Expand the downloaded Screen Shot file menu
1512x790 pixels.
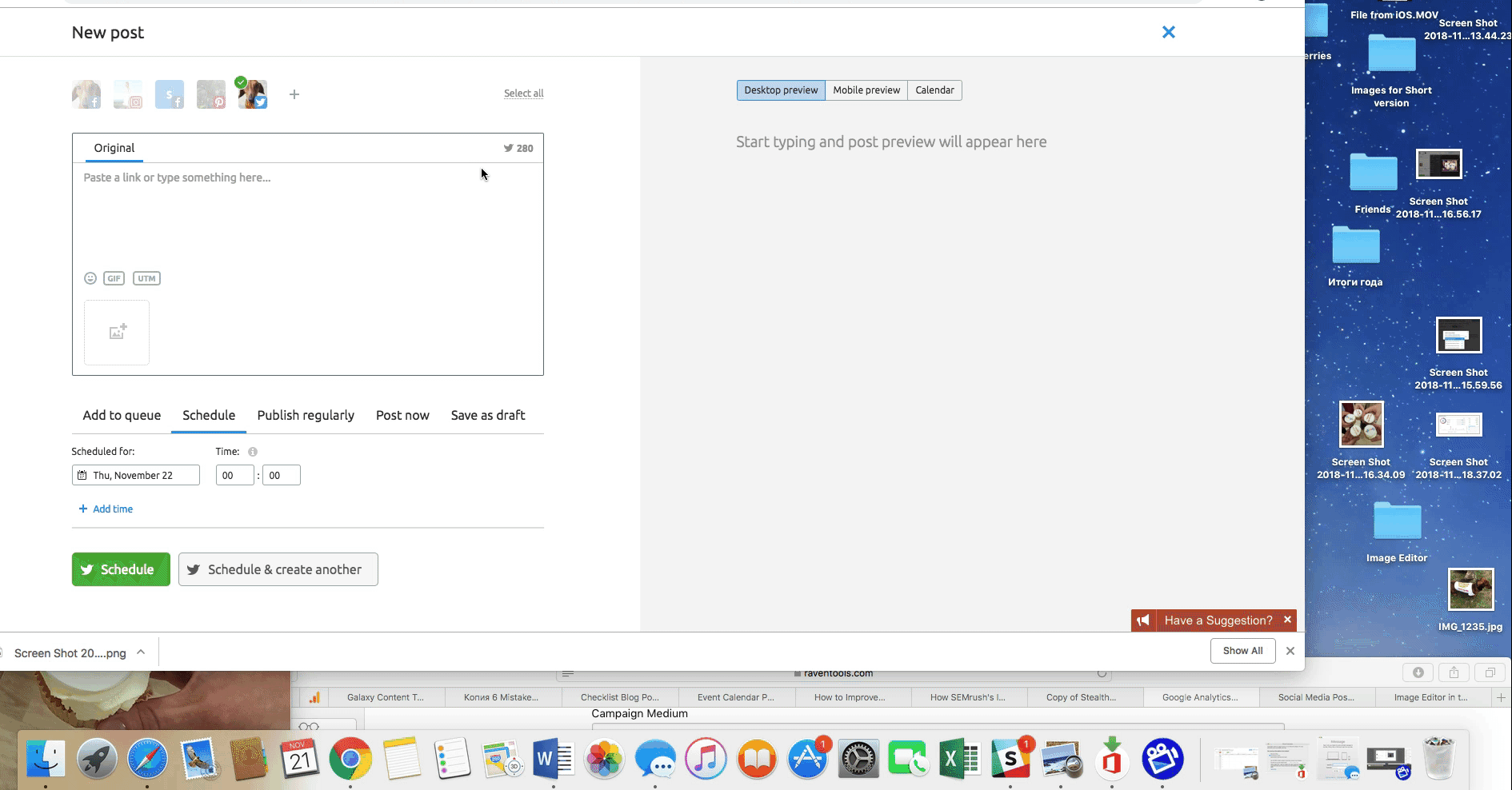tap(141, 652)
